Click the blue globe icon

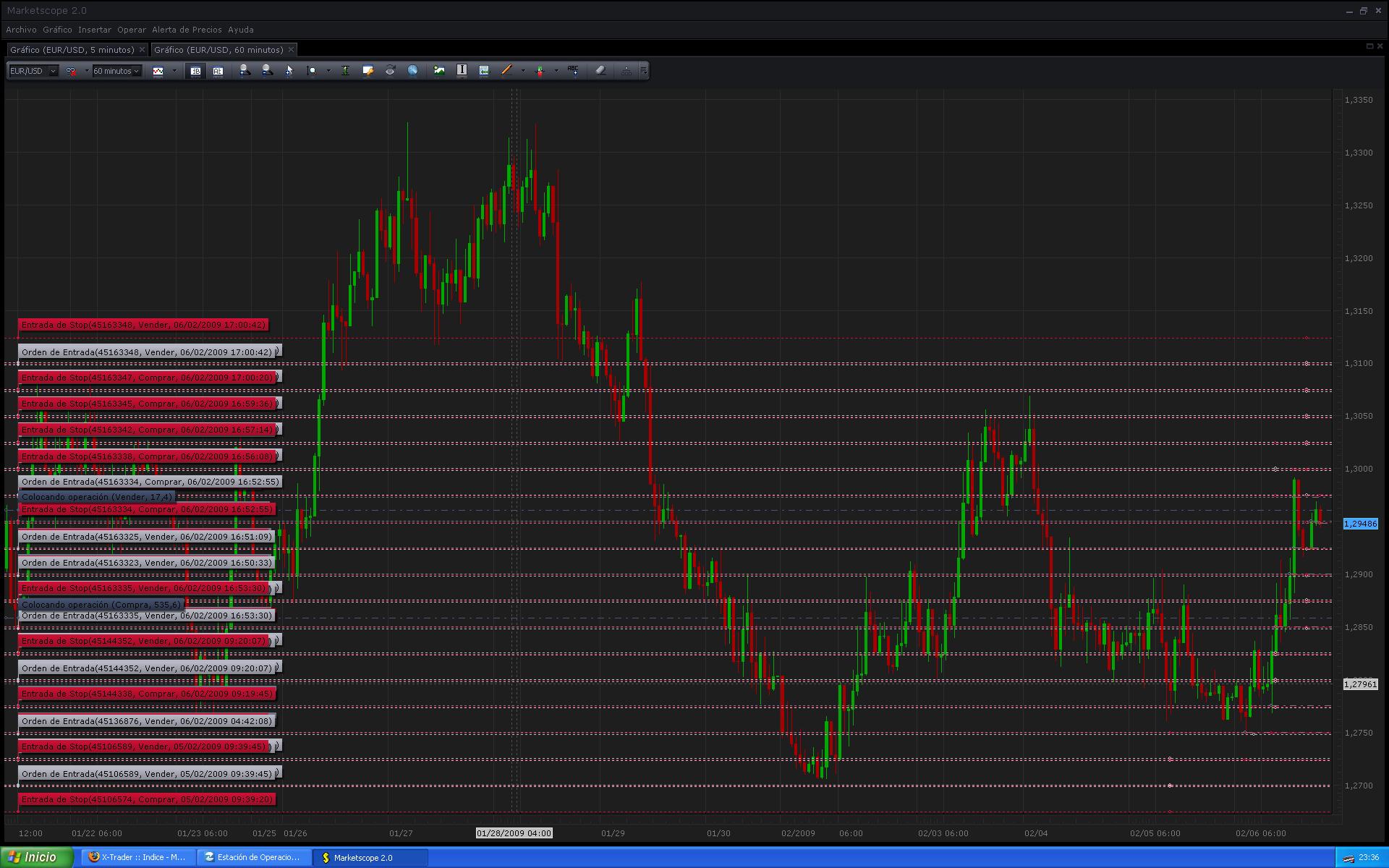click(412, 70)
